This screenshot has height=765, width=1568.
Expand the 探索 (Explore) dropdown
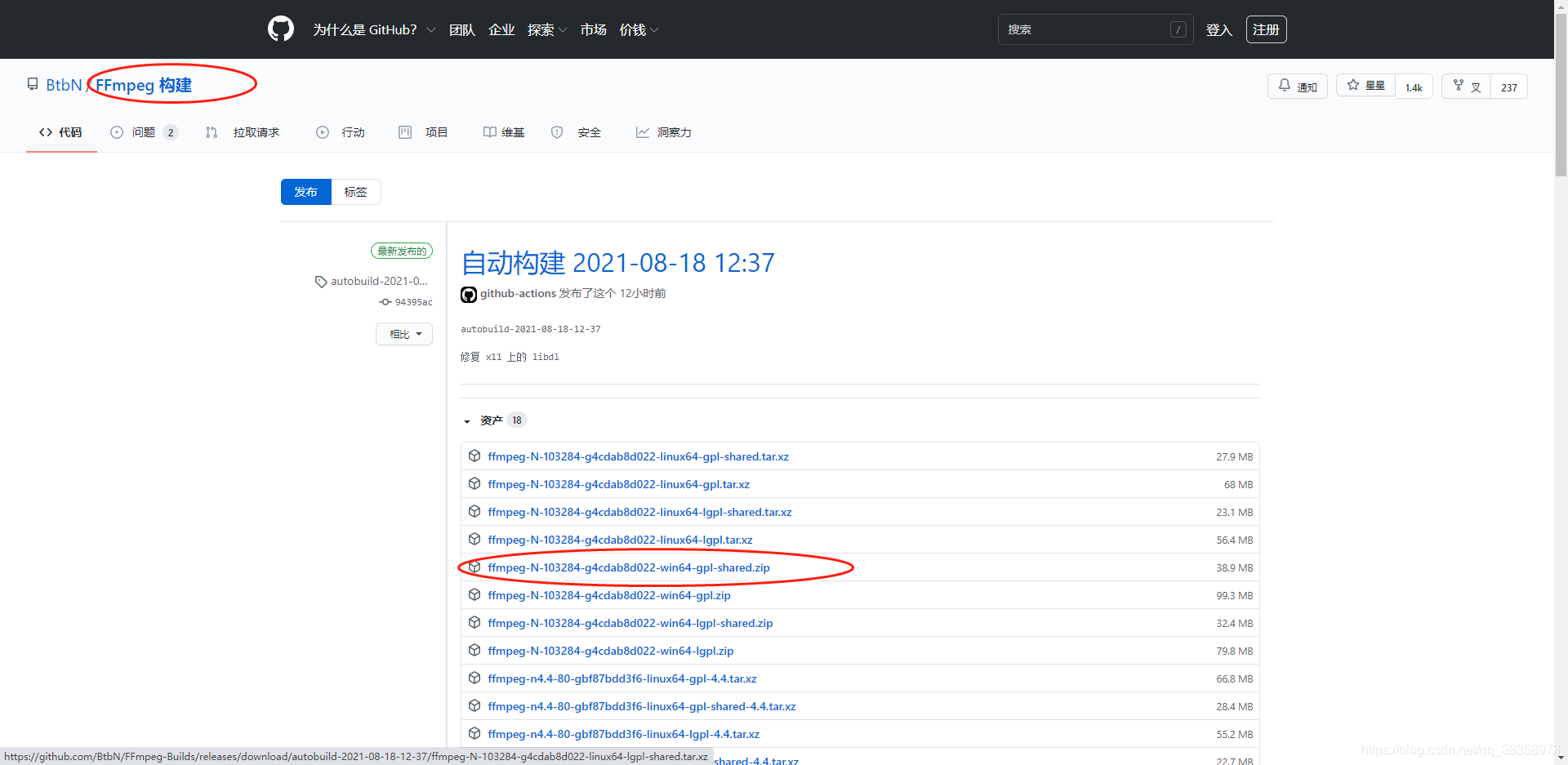547,30
